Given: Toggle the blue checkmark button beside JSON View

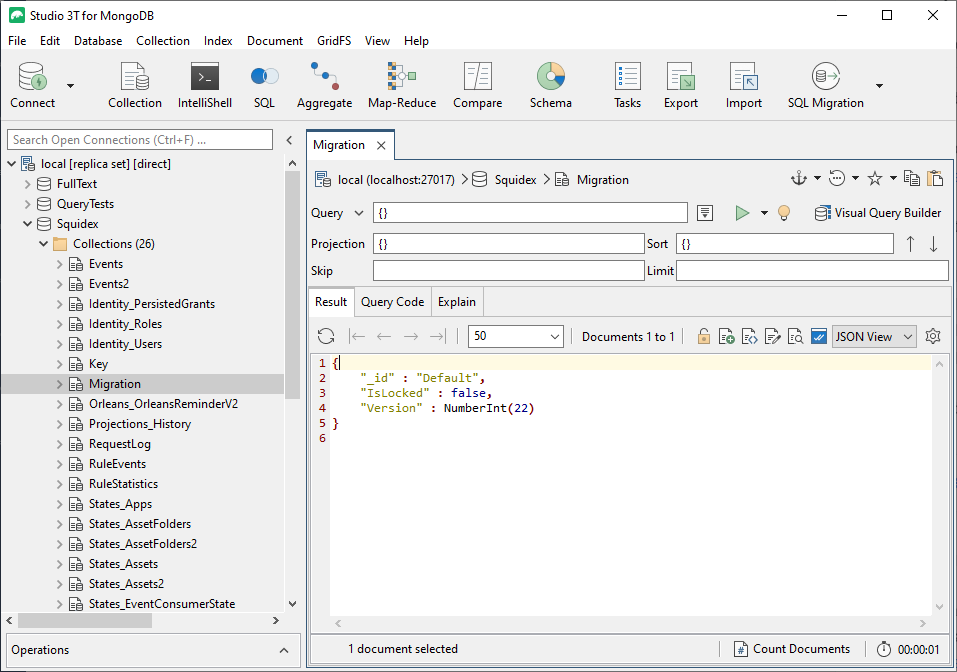Looking at the screenshot, I should coord(818,336).
